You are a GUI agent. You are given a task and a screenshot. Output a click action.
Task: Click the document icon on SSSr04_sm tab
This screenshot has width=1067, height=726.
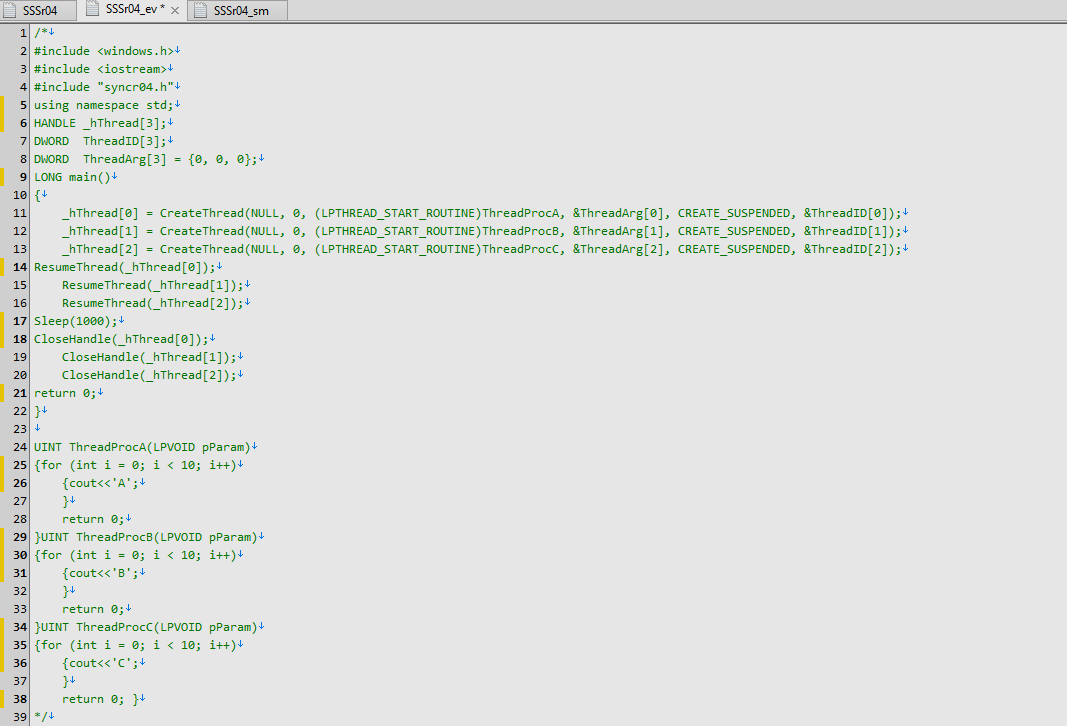[200, 10]
